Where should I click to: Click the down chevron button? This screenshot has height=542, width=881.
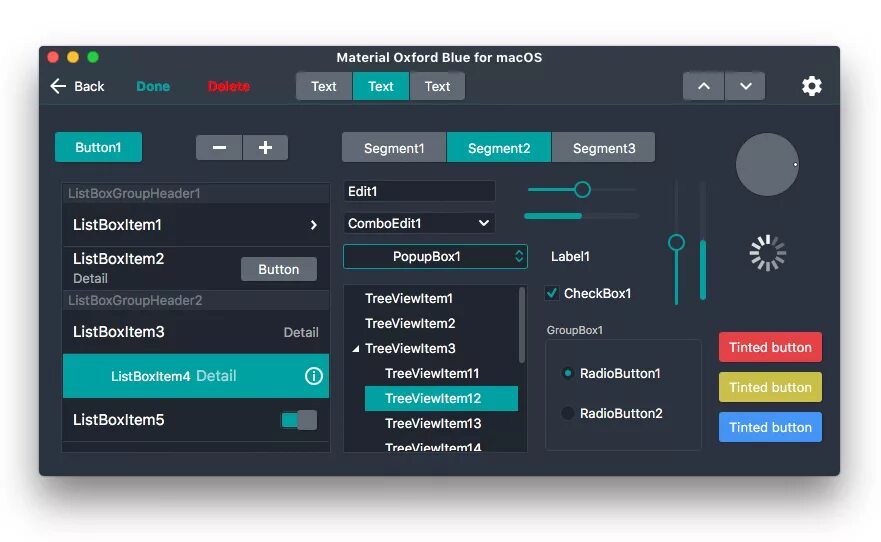coord(745,86)
